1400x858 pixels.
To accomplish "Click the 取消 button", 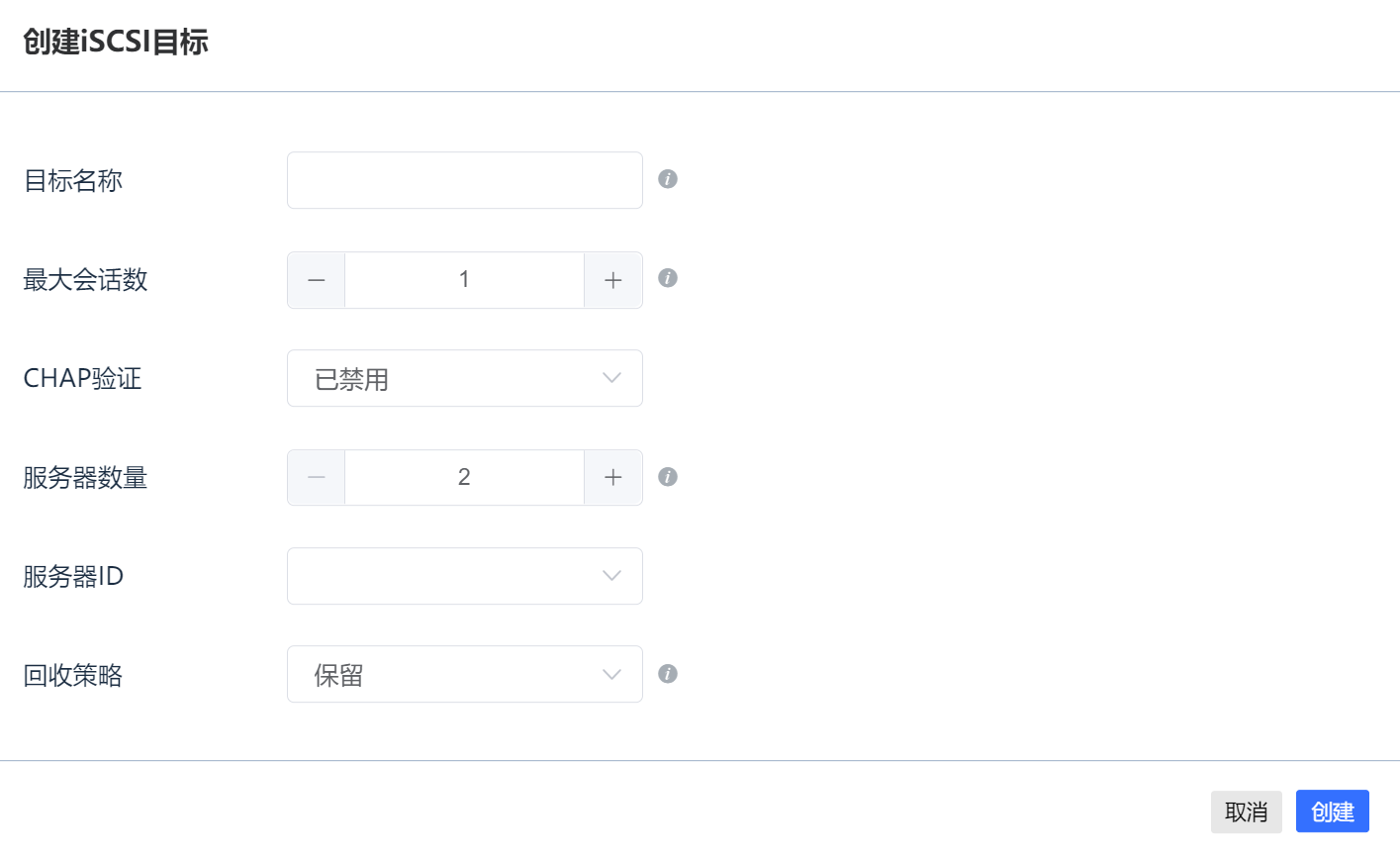I will click(x=1247, y=811).
